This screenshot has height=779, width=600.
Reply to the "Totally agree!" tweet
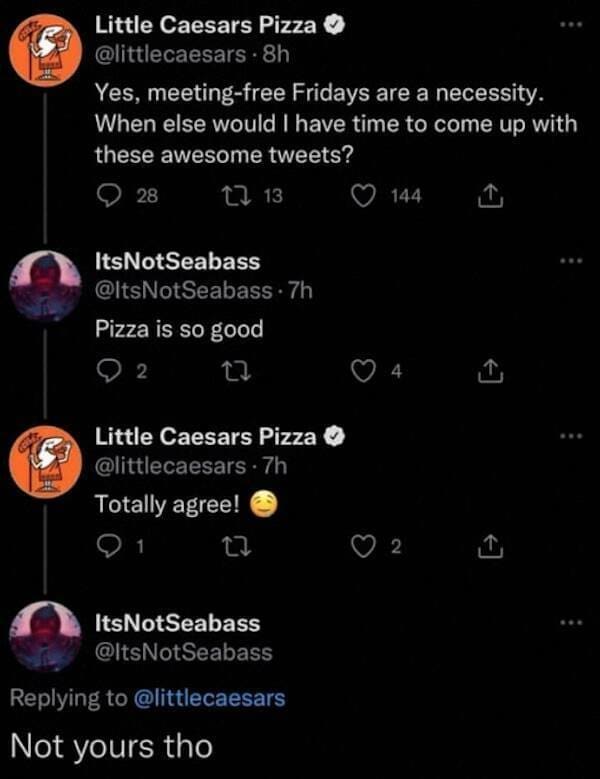click(x=108, y=548)
